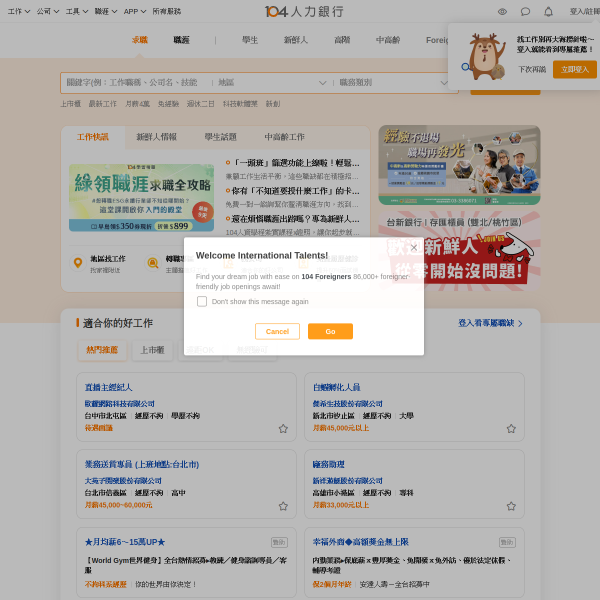The height and width of the screenshot is (600, 600).
Task: Read news 你有「不知道要投什麼工作」的卡
Action: (x=295, y=191)
